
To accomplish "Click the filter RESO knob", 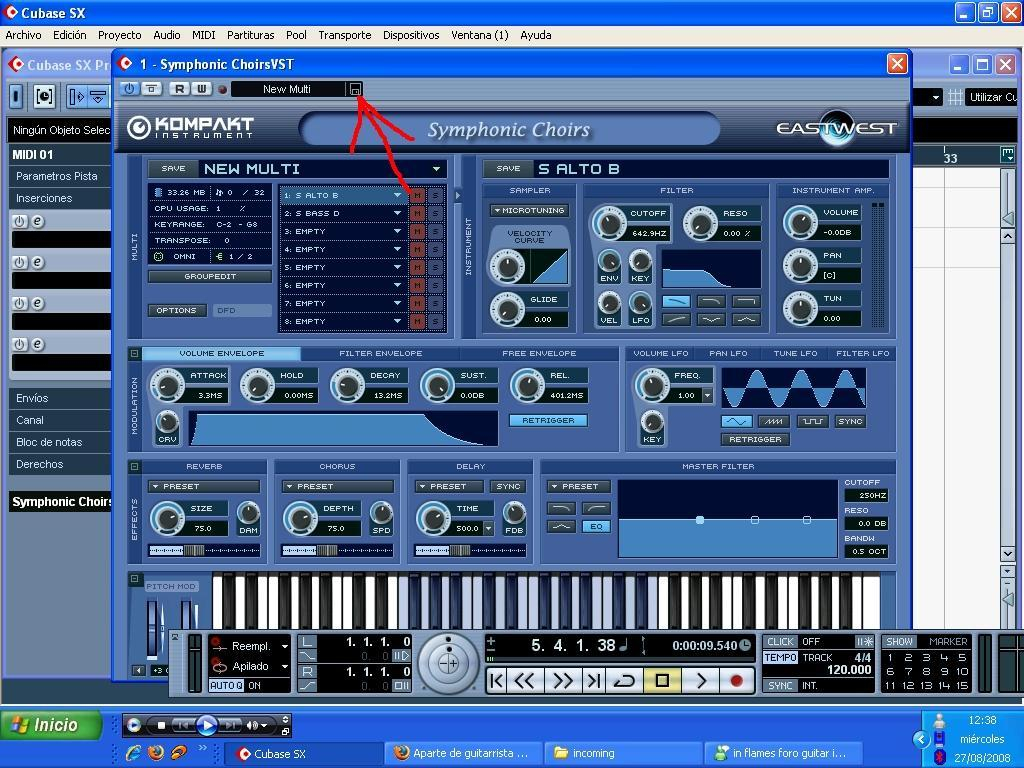I will (x=700, y=223).
